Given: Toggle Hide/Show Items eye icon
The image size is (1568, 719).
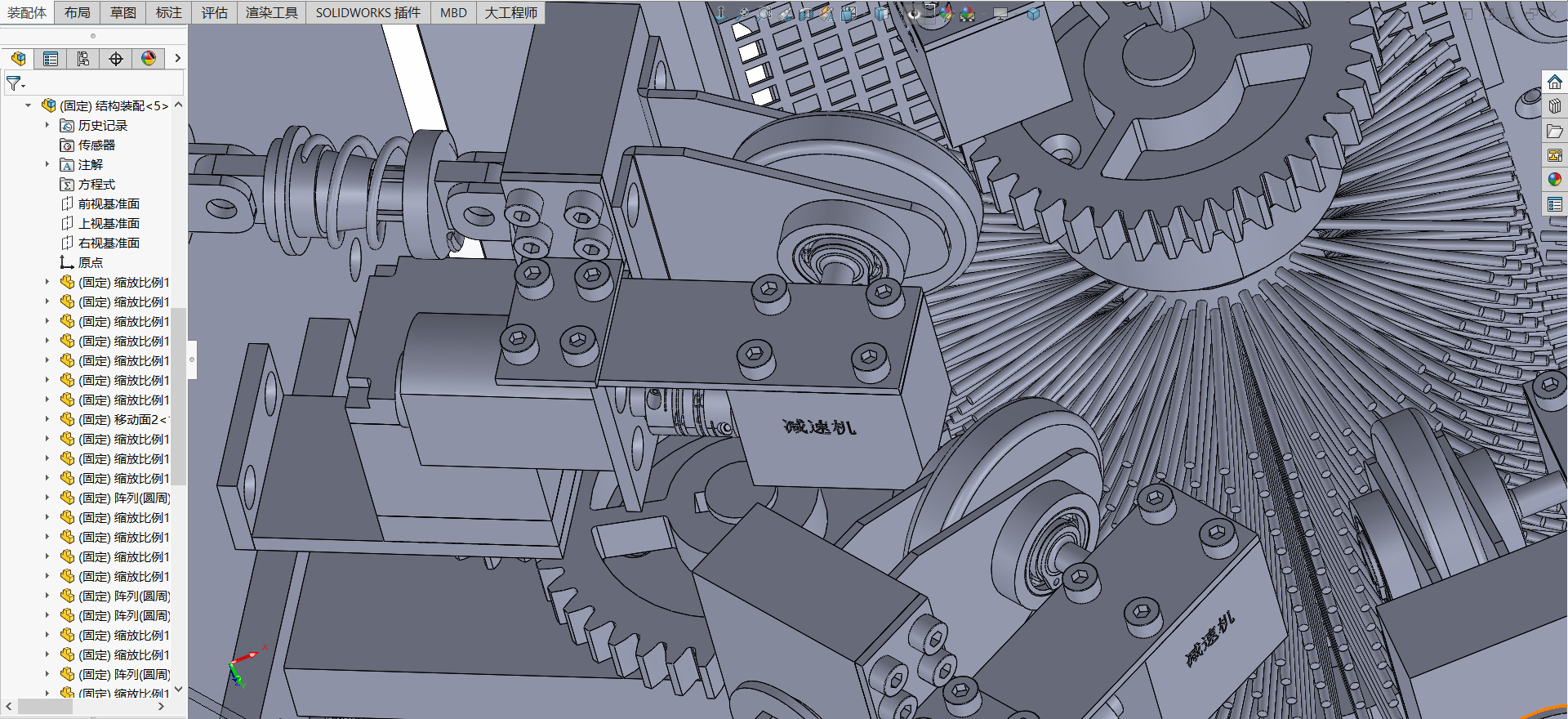Looking at the screenshot, I should [914, 14].
